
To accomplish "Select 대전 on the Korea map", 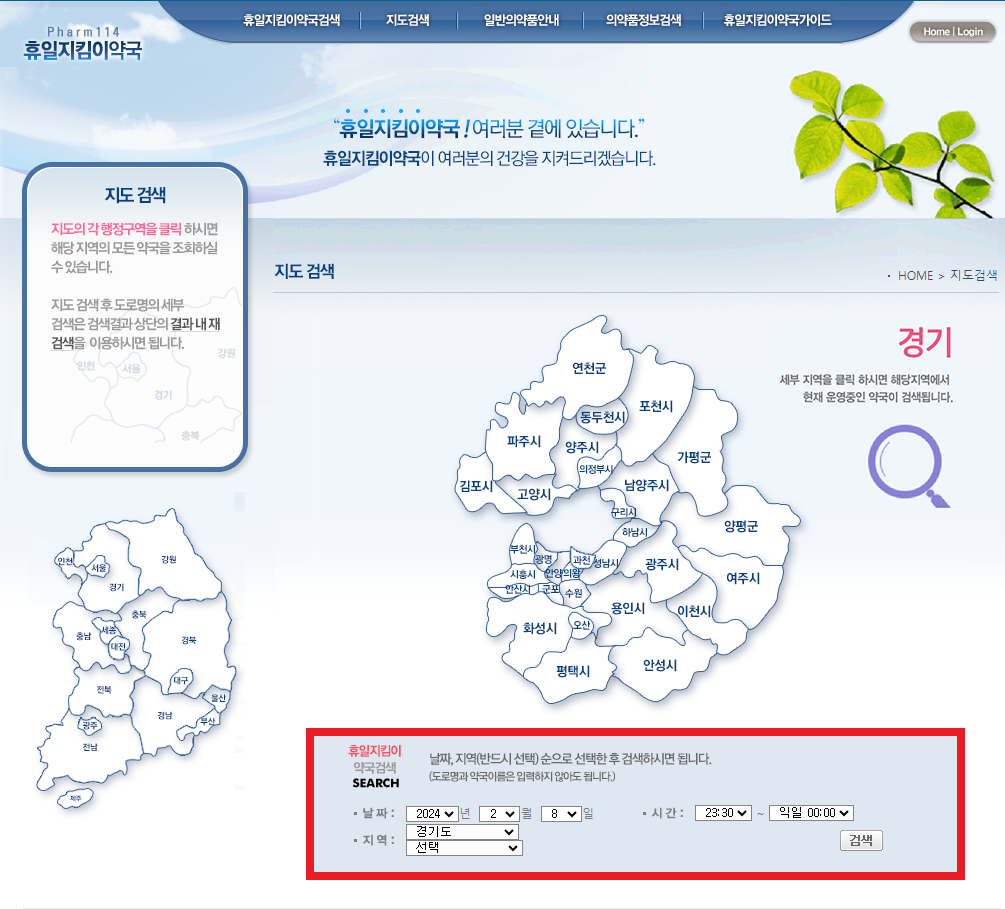I will [x=118, y=647].
